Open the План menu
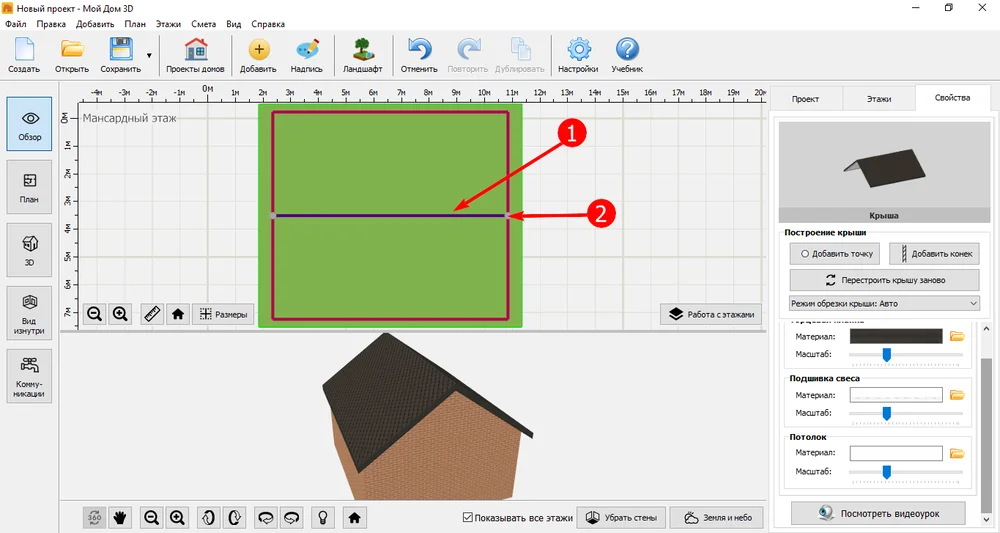 (135, 24)
